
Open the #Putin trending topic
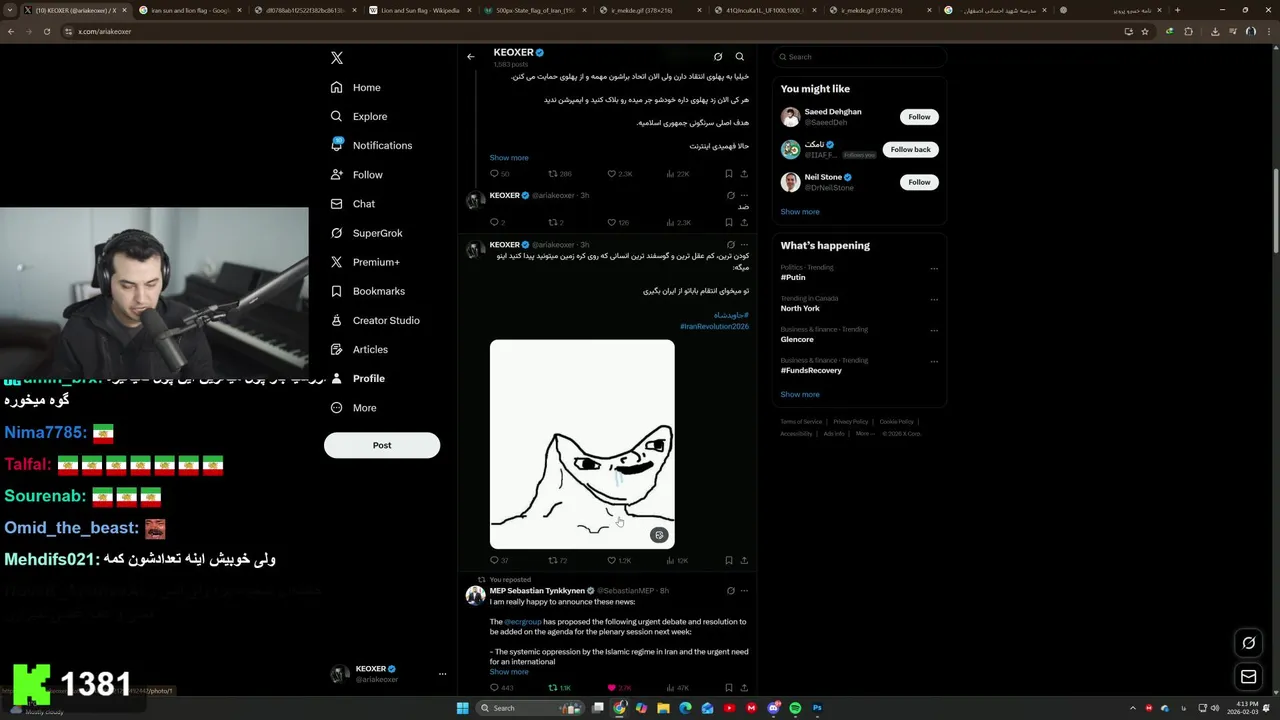tap(793, 277)
